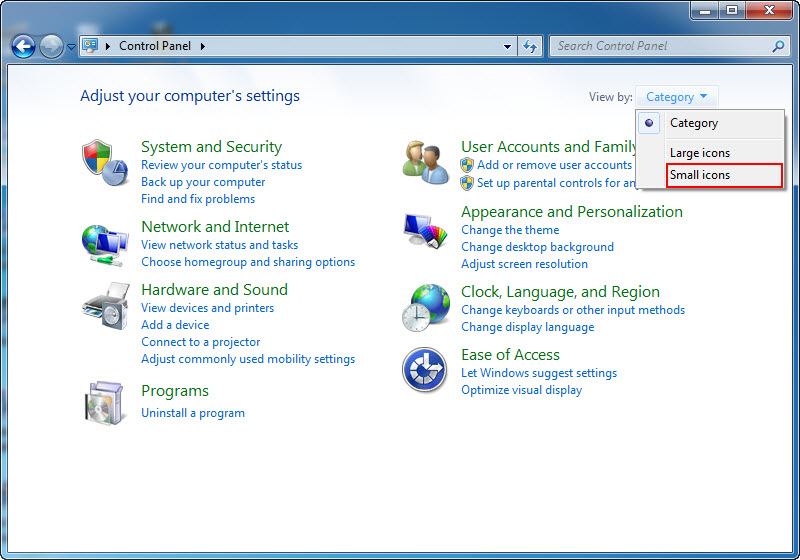The height and width of the screenshot is (560, 800).
Task: Click Connect to a projector link
Action: pos(201,342)
